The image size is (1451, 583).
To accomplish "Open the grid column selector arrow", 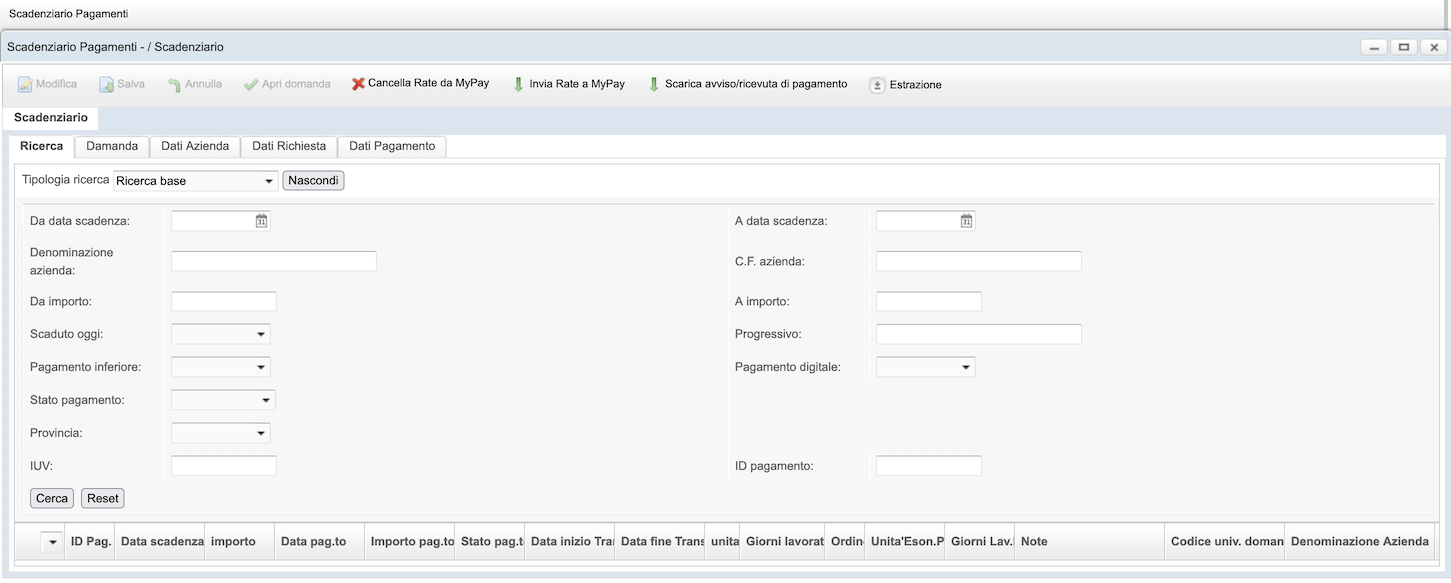I will coord(51,541).
